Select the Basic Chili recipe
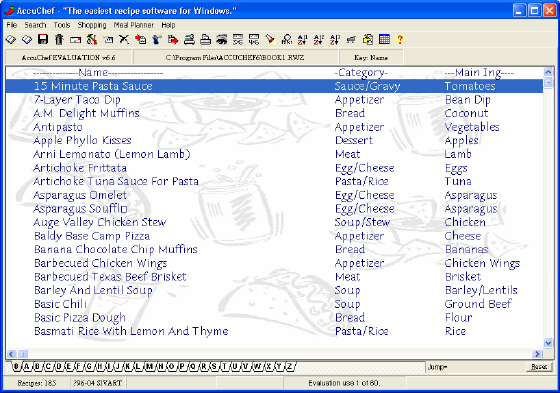The width and height of the screenshot is (560, 393). coord(274,304)
